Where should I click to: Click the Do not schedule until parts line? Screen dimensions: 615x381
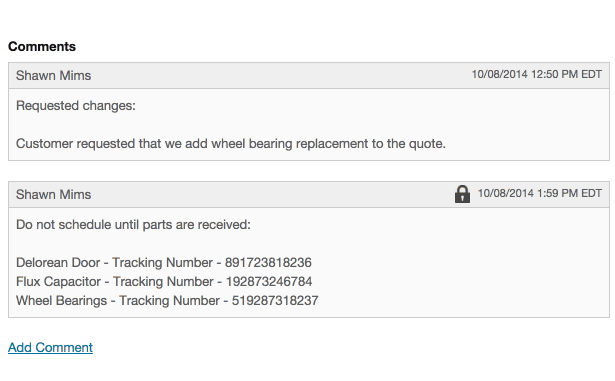tap(133, 225)
